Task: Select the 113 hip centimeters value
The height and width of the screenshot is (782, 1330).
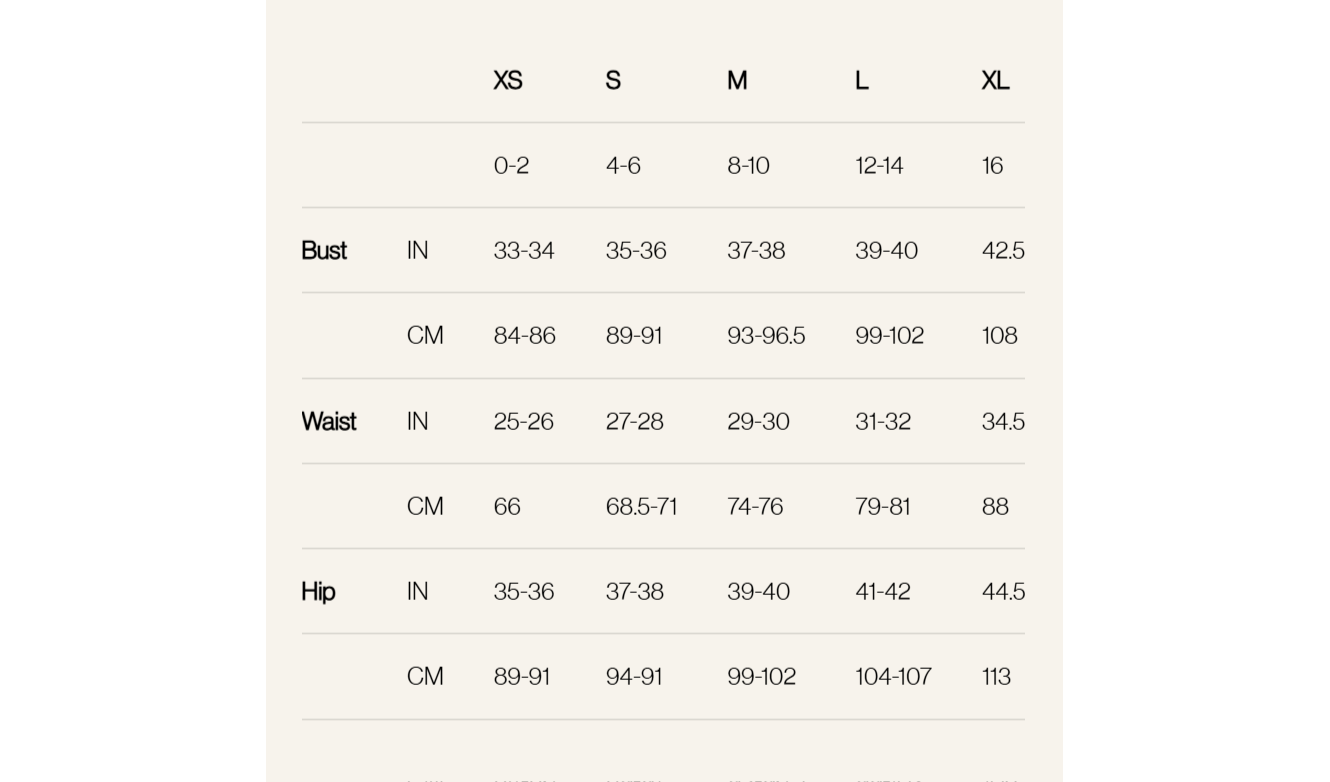Action: click(996, 677)
